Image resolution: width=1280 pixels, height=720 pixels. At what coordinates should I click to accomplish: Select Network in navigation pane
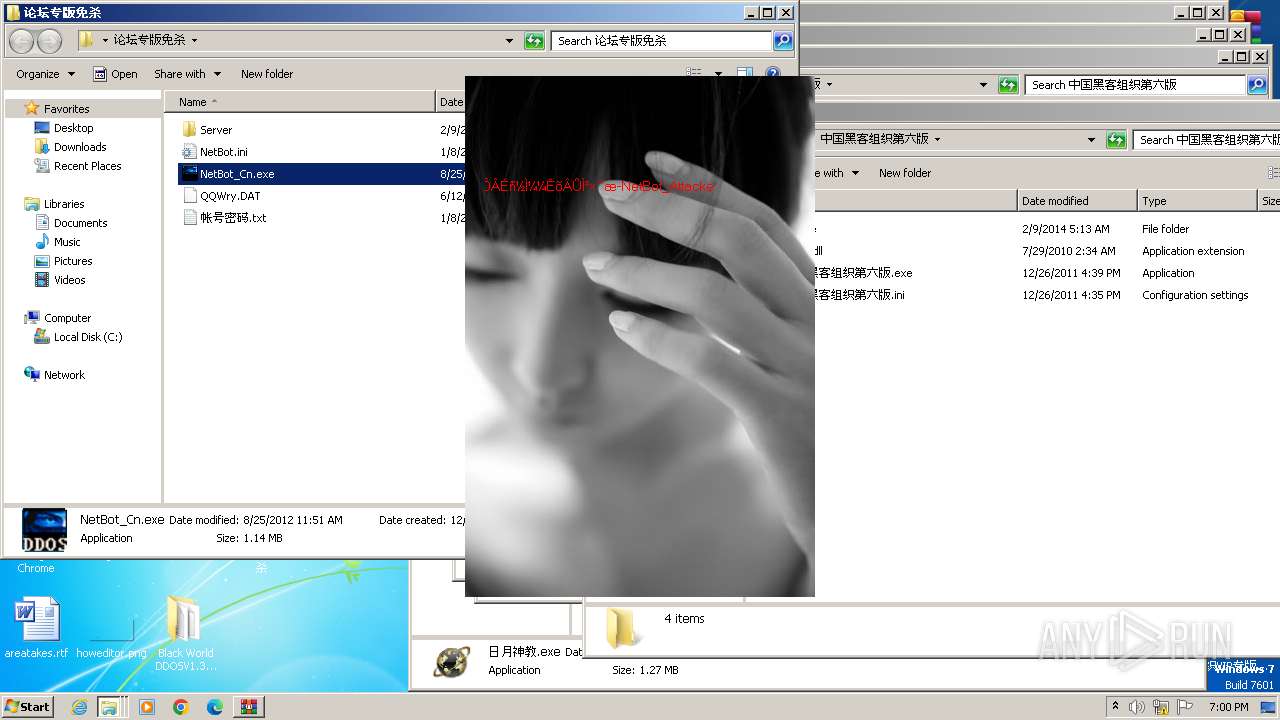tap(64, 375)
